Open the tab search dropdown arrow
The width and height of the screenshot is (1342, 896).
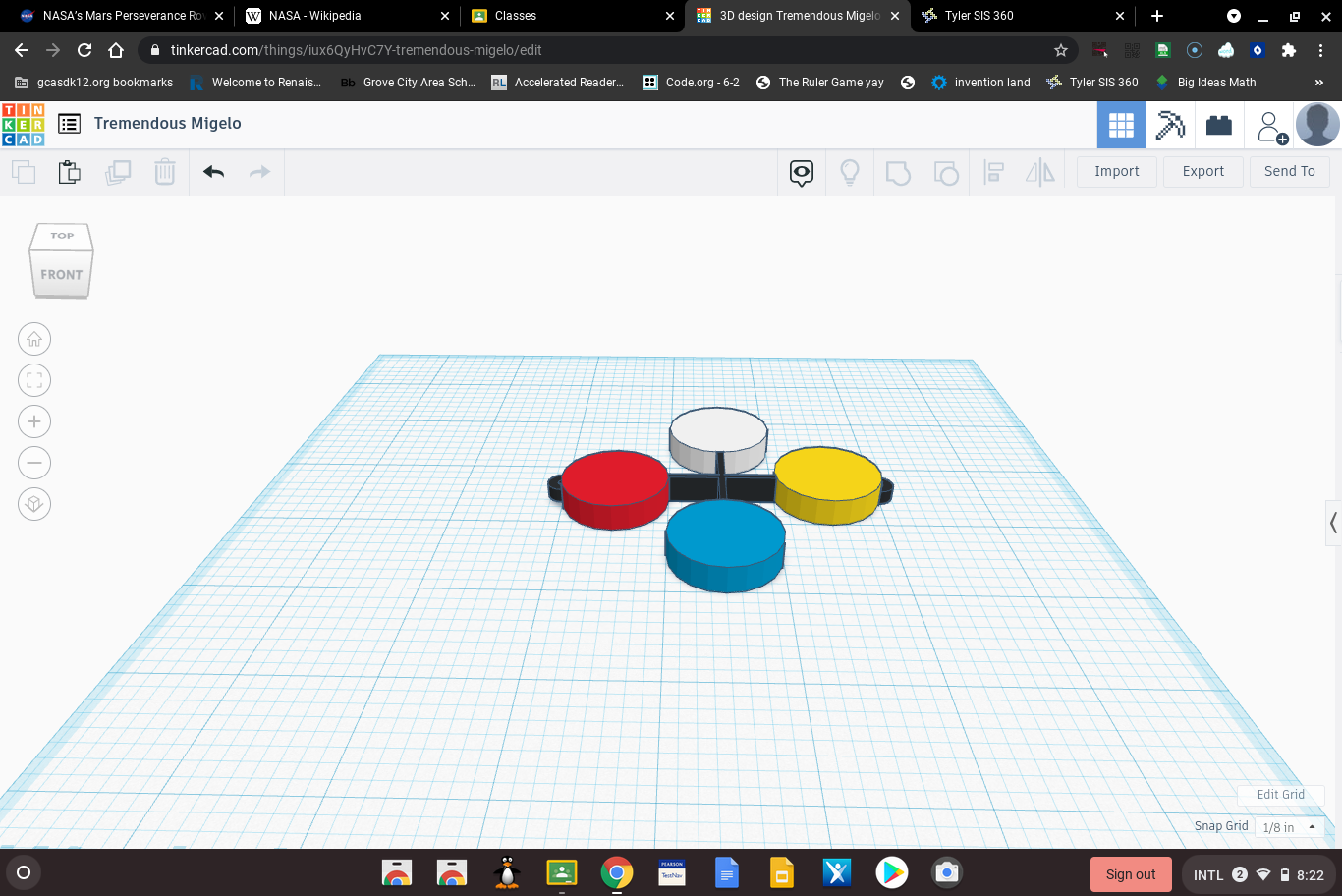[1234, 16]
